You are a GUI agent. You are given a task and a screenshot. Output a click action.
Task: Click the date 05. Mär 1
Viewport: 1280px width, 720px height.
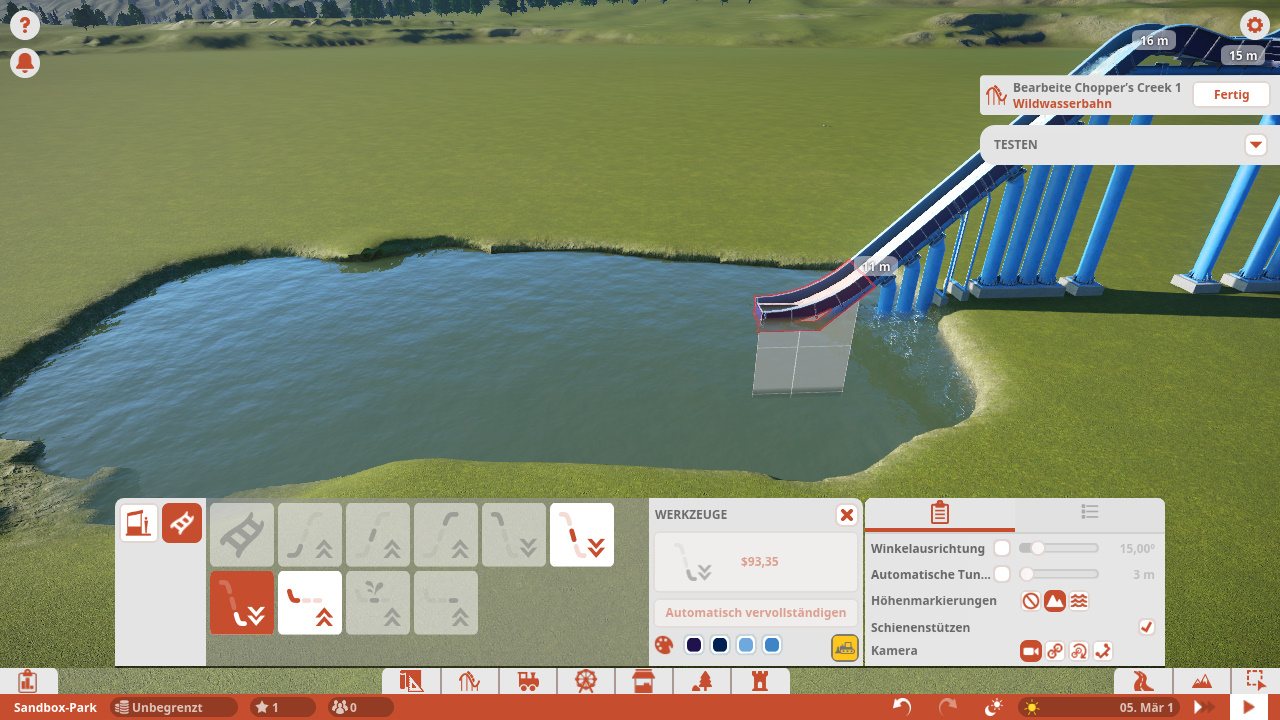1146,707
